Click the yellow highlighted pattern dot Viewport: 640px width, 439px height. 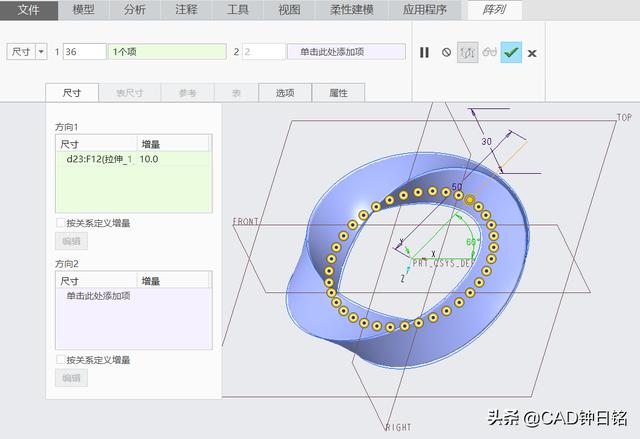coord(470,199)
